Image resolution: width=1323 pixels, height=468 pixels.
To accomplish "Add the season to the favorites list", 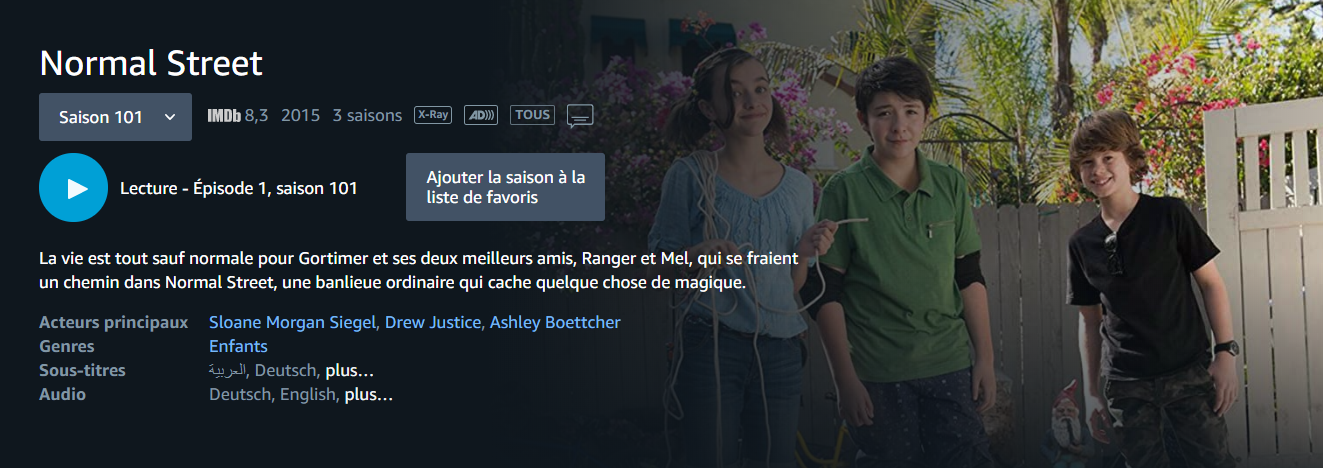I will (x=505, y=187).
